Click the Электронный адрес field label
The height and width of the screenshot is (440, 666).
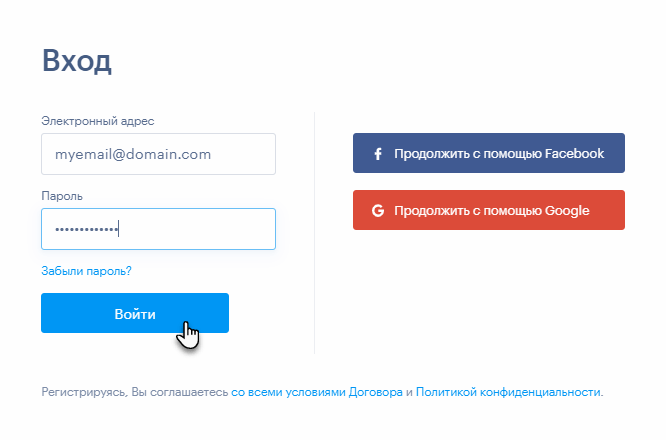(x=98, y=121)
